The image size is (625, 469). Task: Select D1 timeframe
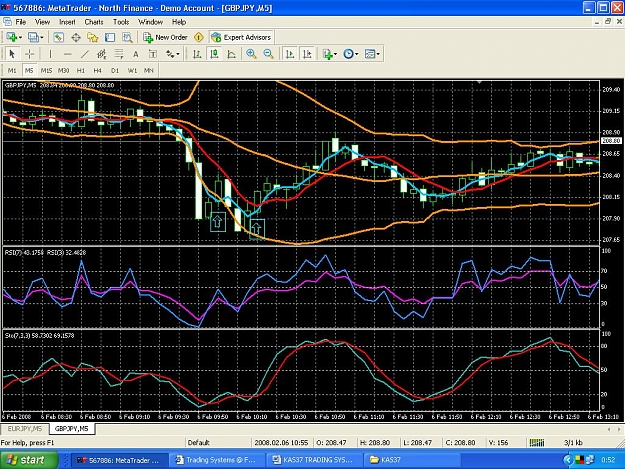115,71
